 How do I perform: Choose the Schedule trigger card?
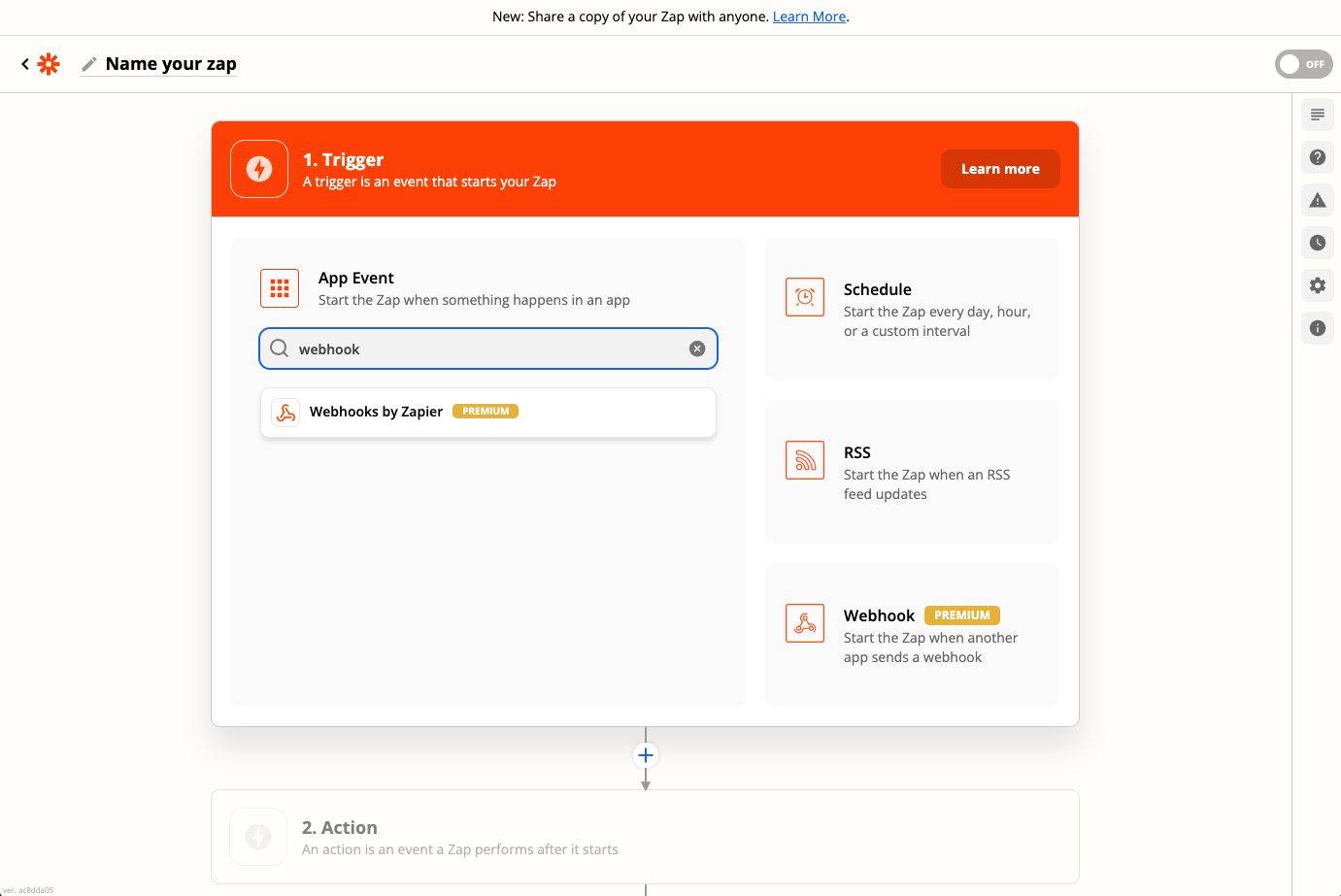[x=912, y=309]
